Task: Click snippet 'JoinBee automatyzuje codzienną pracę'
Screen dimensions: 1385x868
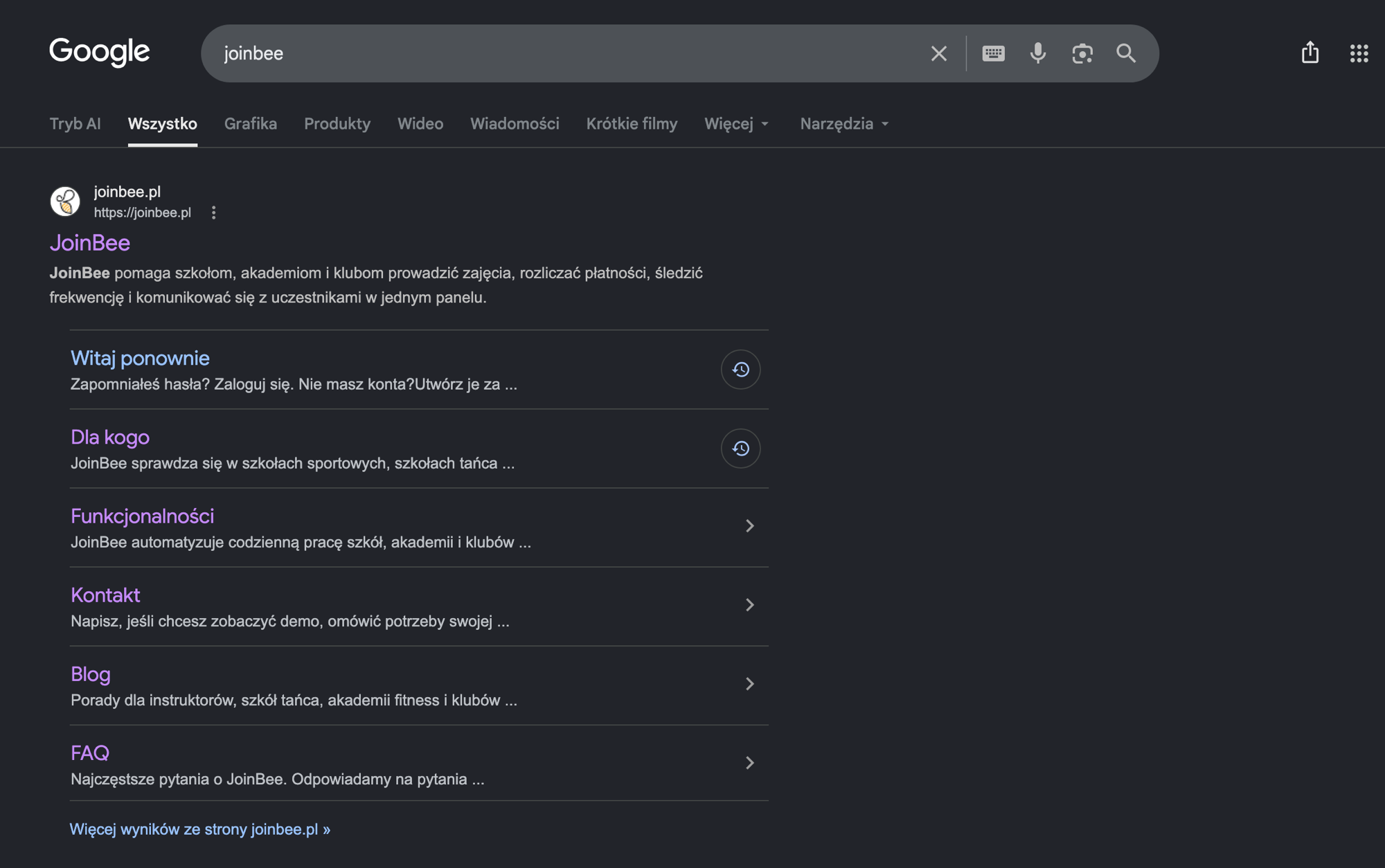Action: point(301,542)
